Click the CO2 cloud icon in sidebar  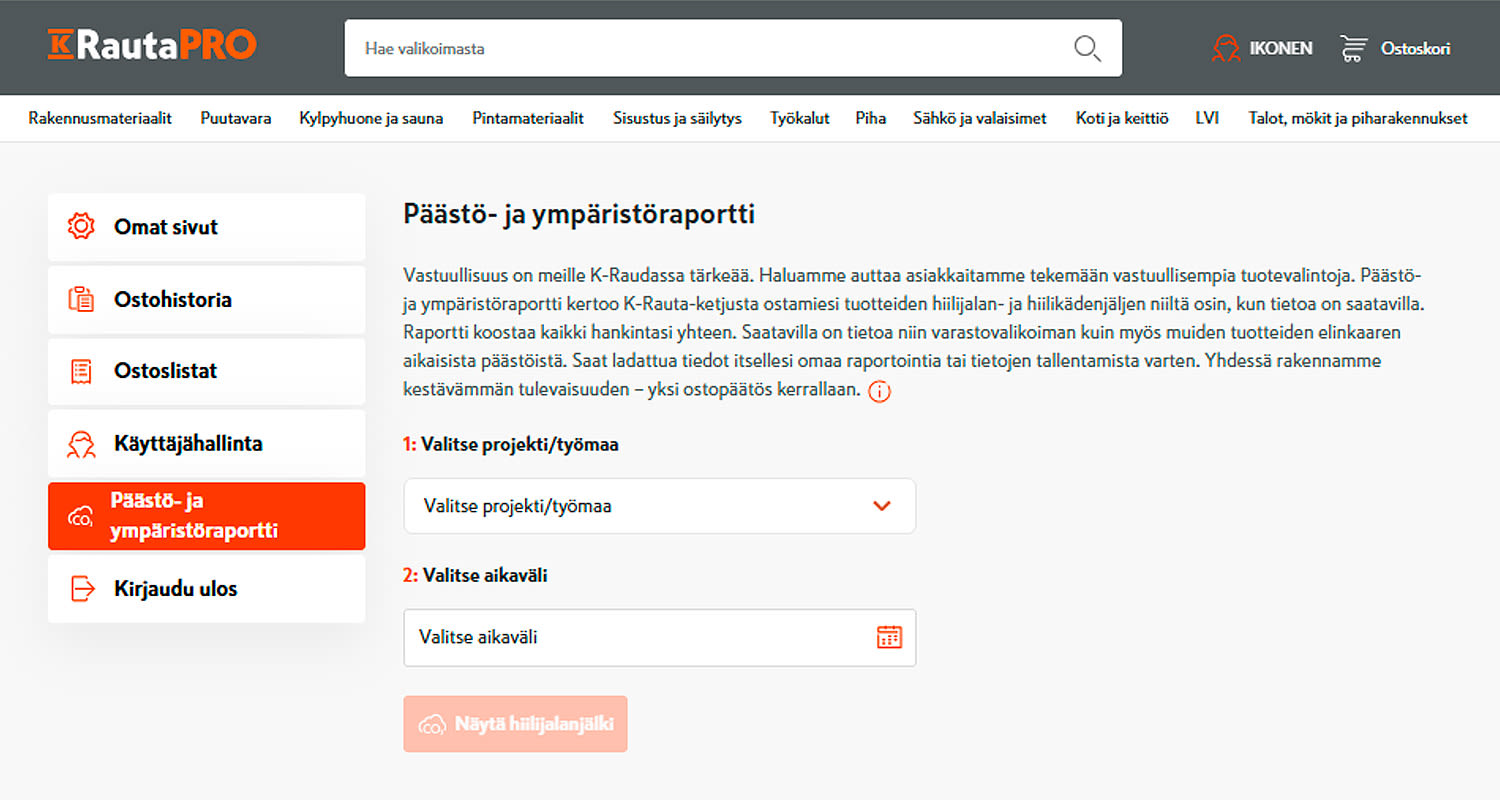82,515
